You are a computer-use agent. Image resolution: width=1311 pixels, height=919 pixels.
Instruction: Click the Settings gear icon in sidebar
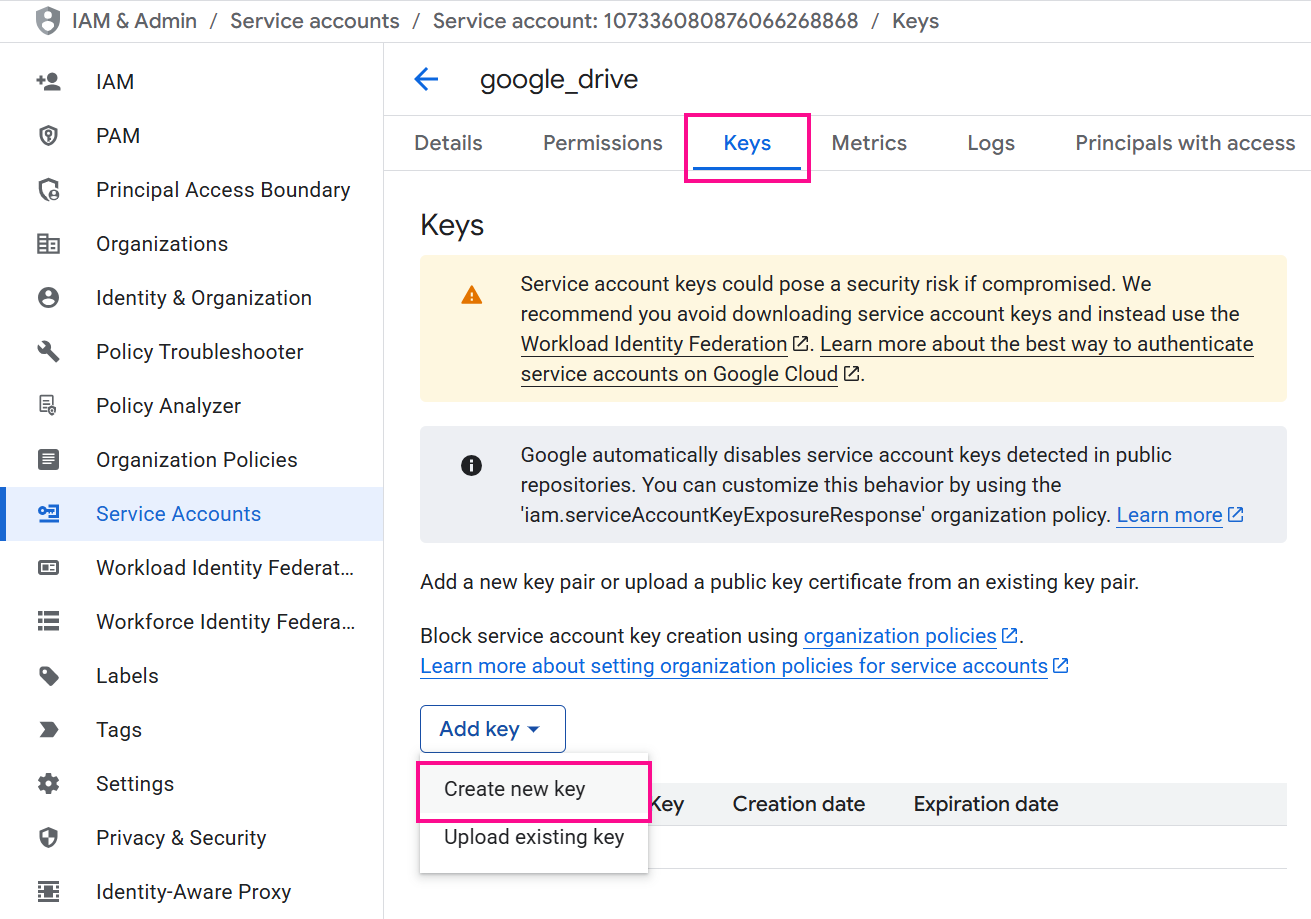point(49,783)
